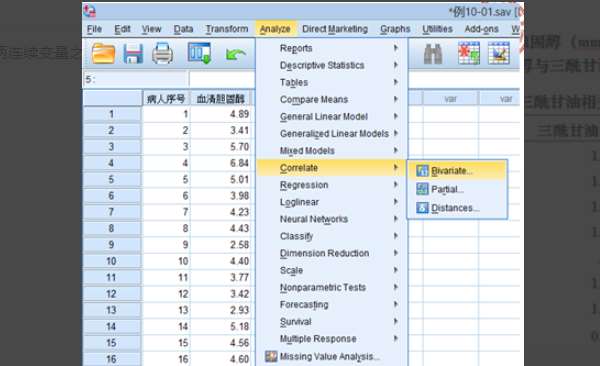Select row header number 16
This screenshot has height=366, width=600.
(x=111, y=359)
